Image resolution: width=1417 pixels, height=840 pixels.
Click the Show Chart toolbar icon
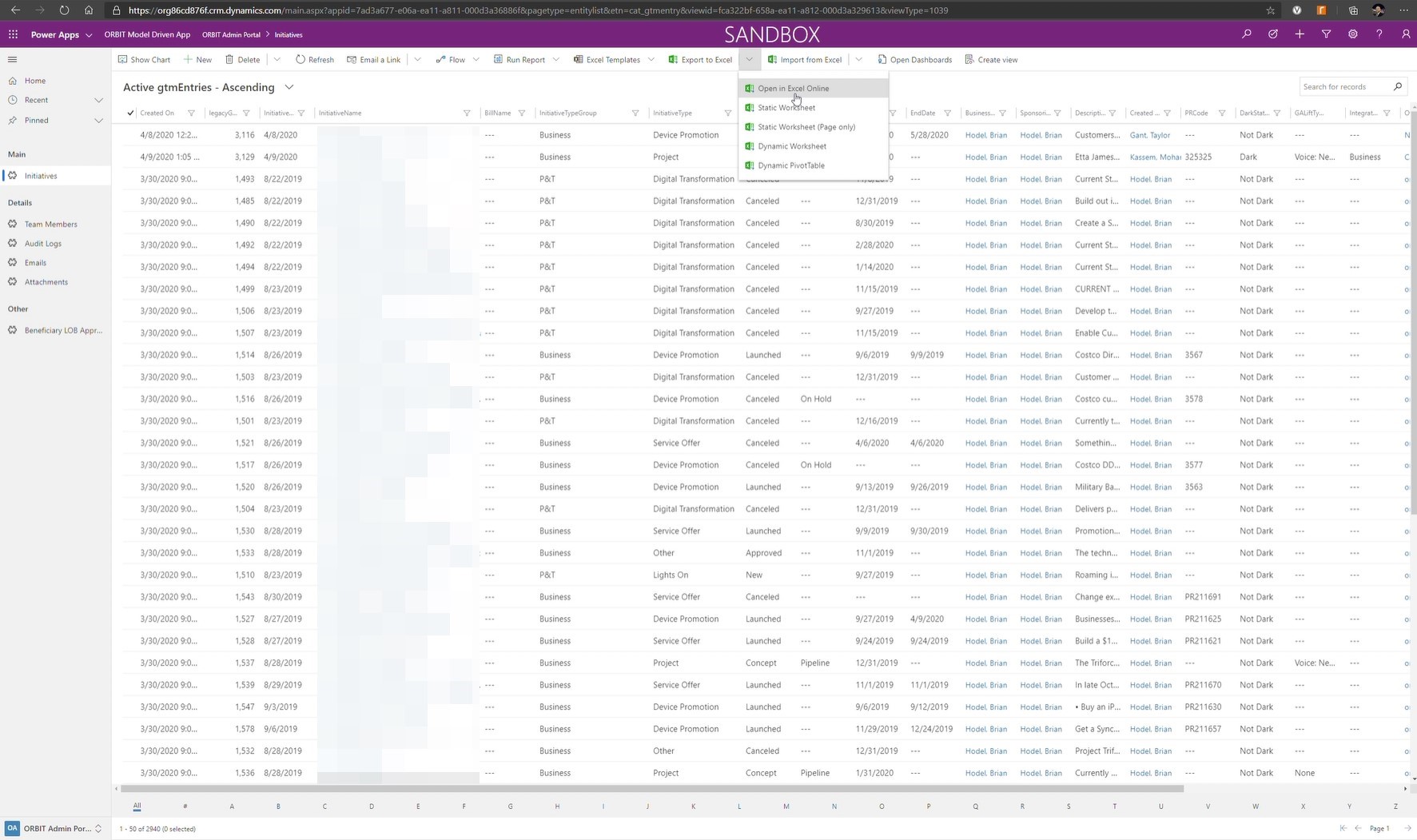[x=122, y=60]
